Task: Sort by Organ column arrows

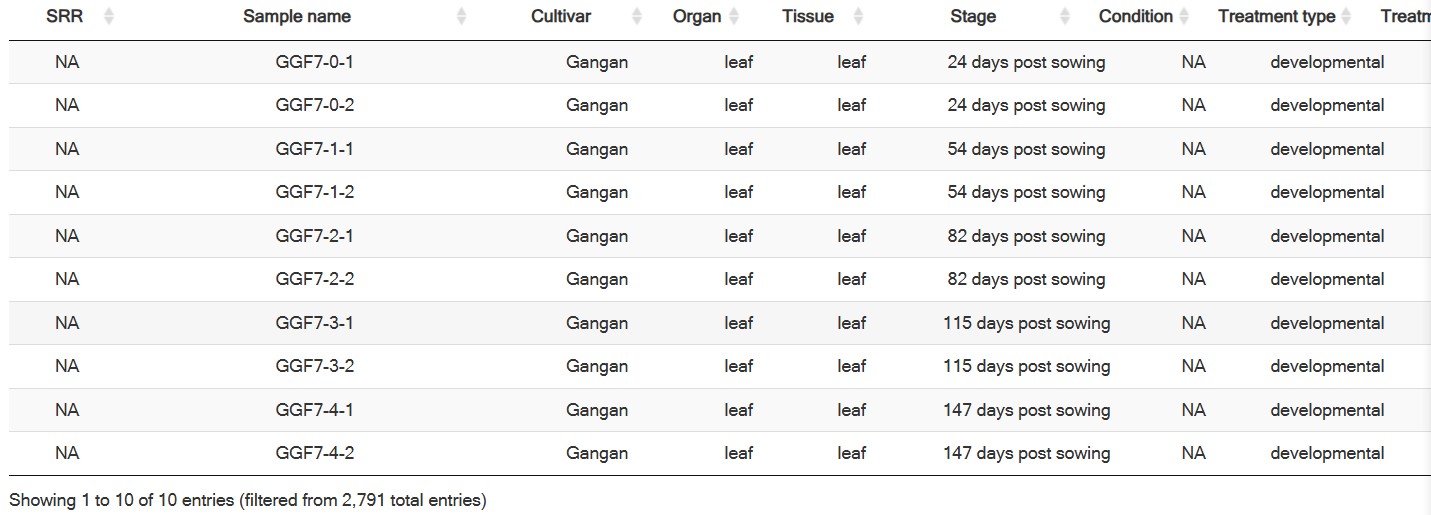Action: pyautogui.click(x=734, y=17)
